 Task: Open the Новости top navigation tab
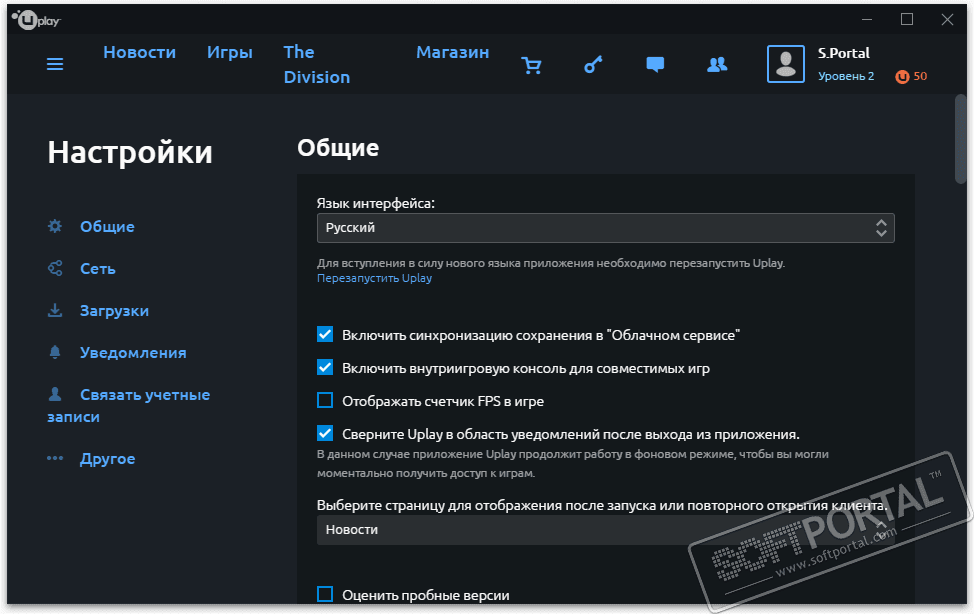139,52
